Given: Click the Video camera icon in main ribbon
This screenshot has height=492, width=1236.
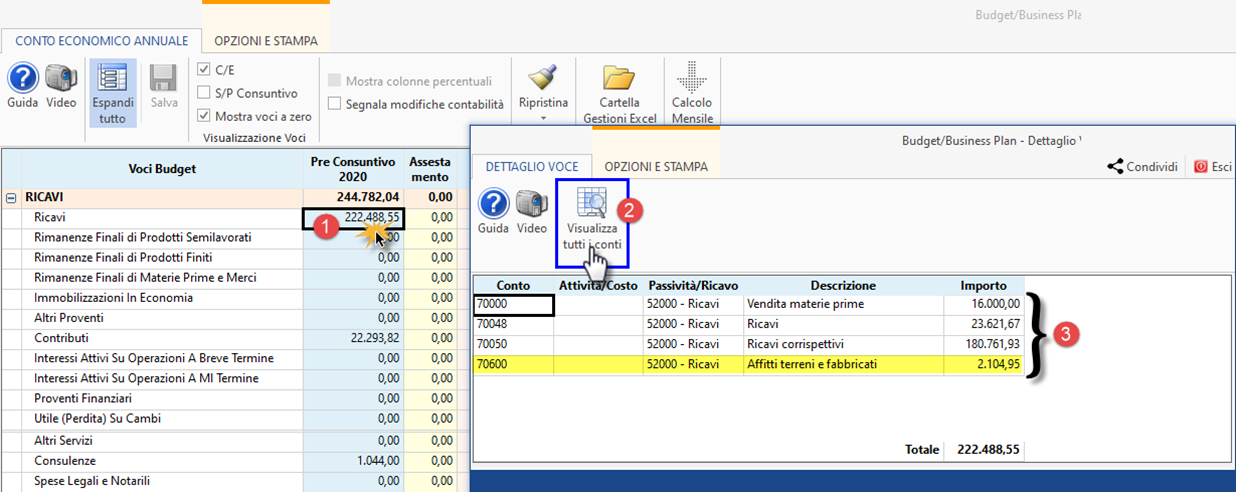Looking at the screenshot, I should 61,79.
